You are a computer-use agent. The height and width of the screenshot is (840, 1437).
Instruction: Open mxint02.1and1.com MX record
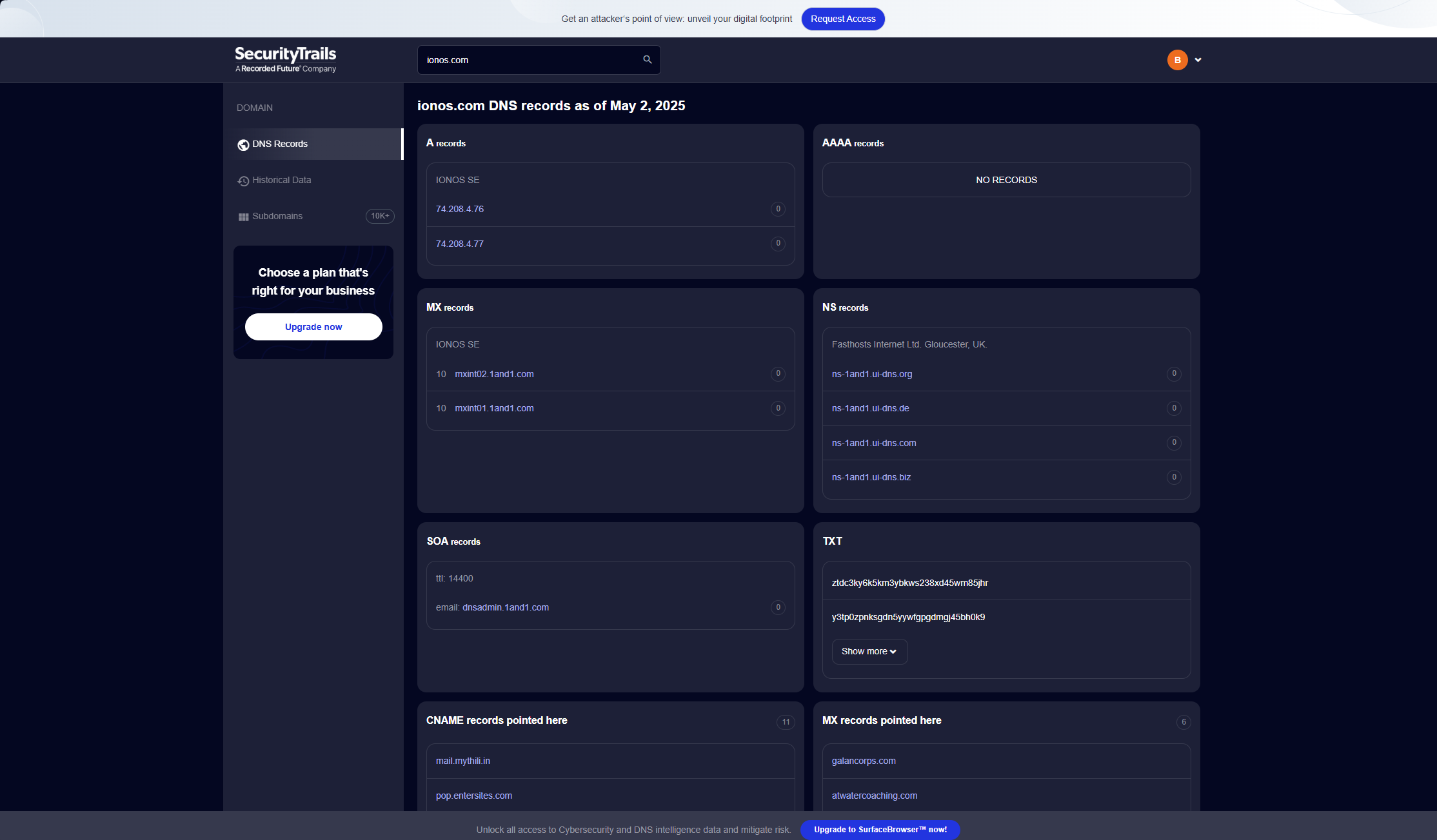(494, 374)
